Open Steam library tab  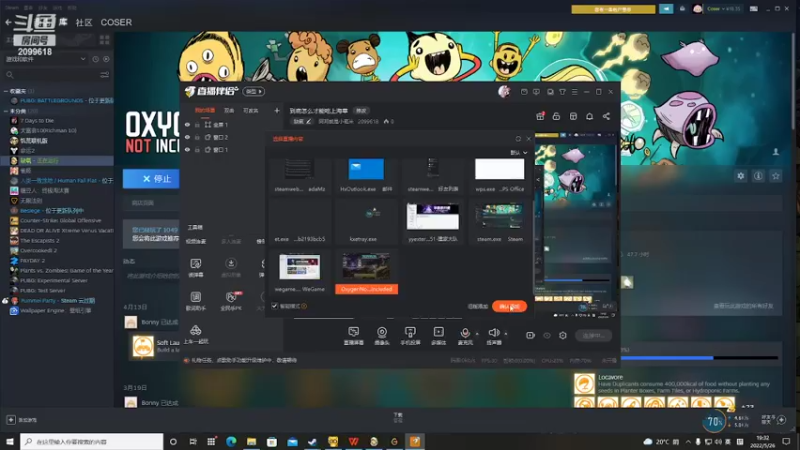[x=63, y=22]
